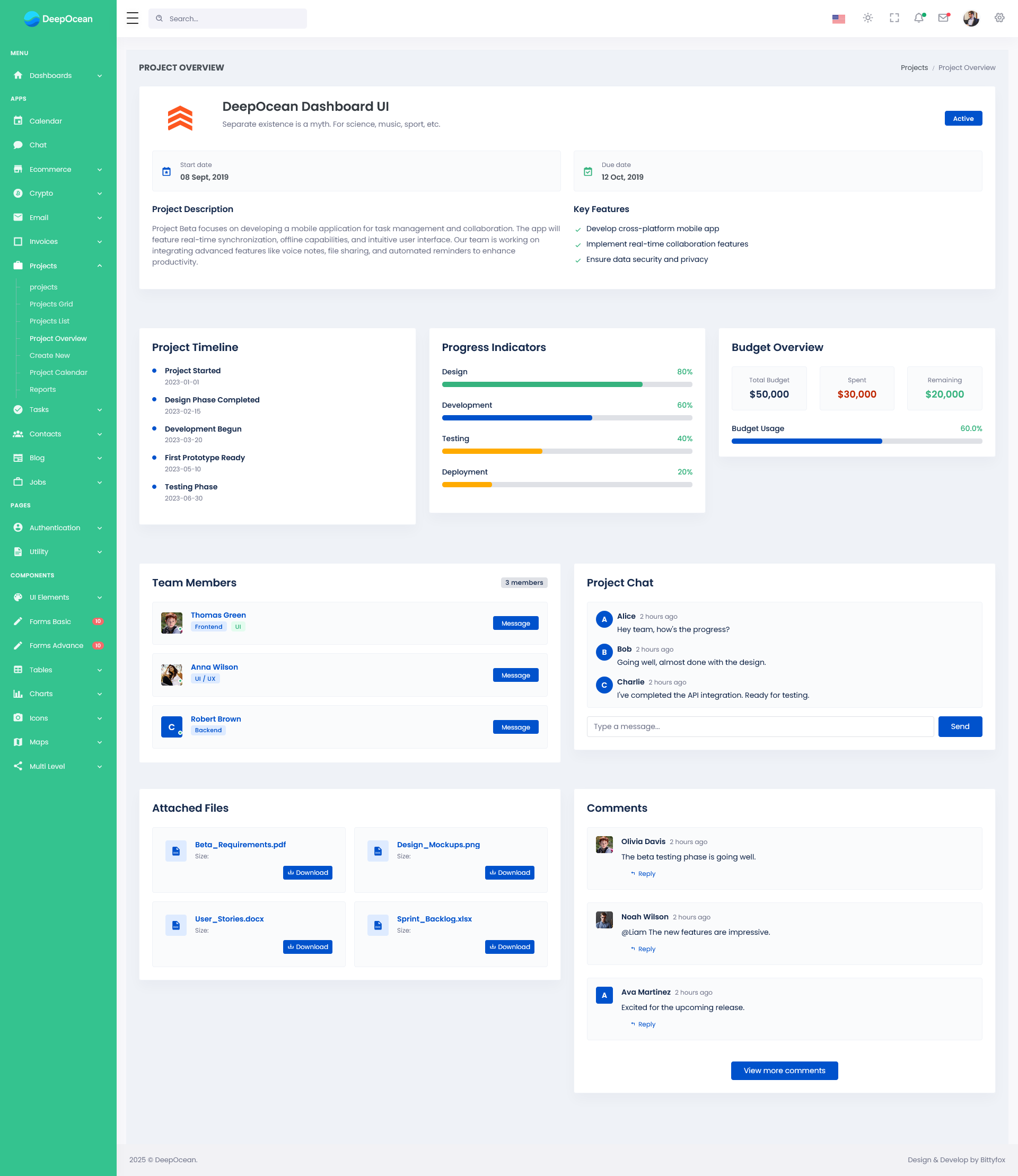The width and height of the screenshot is (1018, 1176).
Task: Collapse the Projects sidebar section
Action: pos(42,265)
